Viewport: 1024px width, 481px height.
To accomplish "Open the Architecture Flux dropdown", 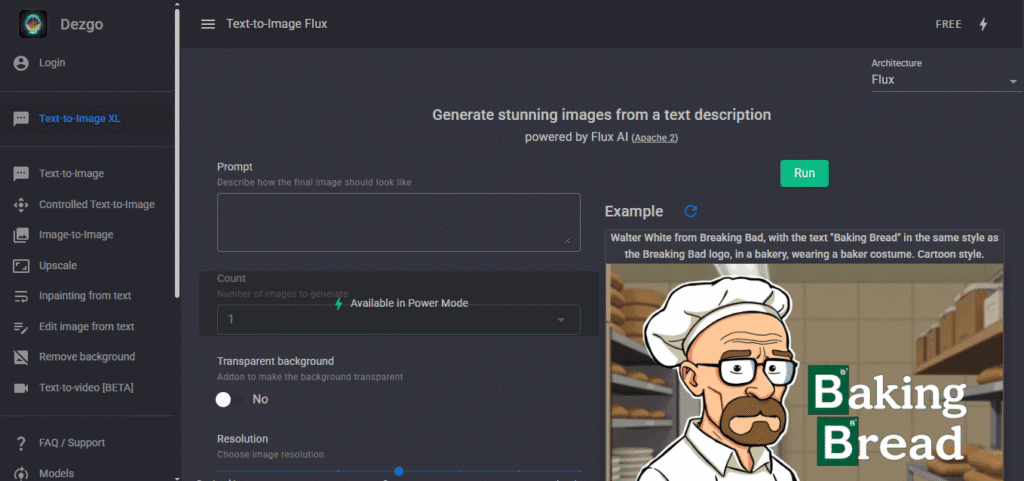I will (947, 80).
